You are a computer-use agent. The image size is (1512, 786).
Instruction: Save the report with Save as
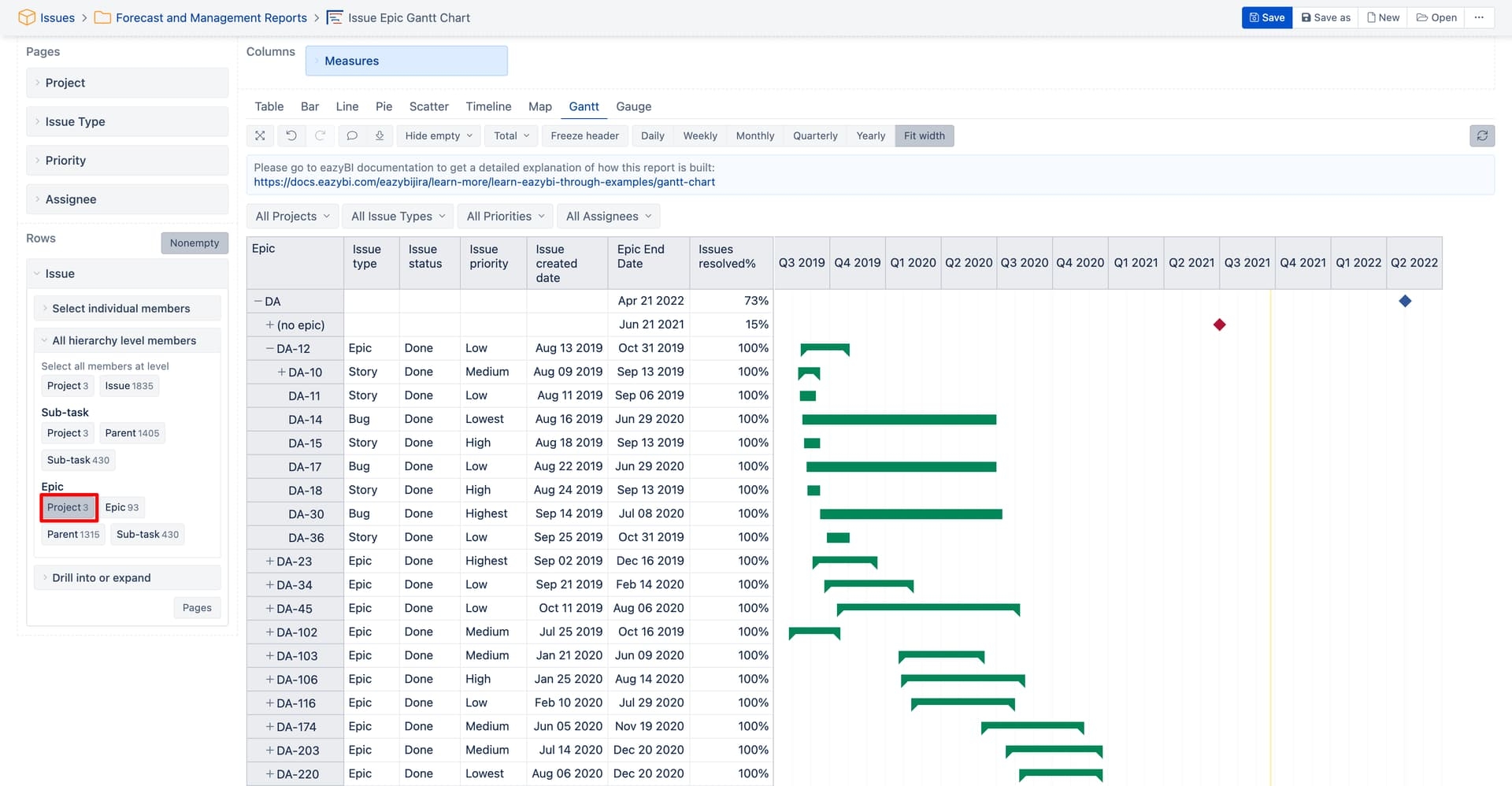click(x=1325, y=17)
